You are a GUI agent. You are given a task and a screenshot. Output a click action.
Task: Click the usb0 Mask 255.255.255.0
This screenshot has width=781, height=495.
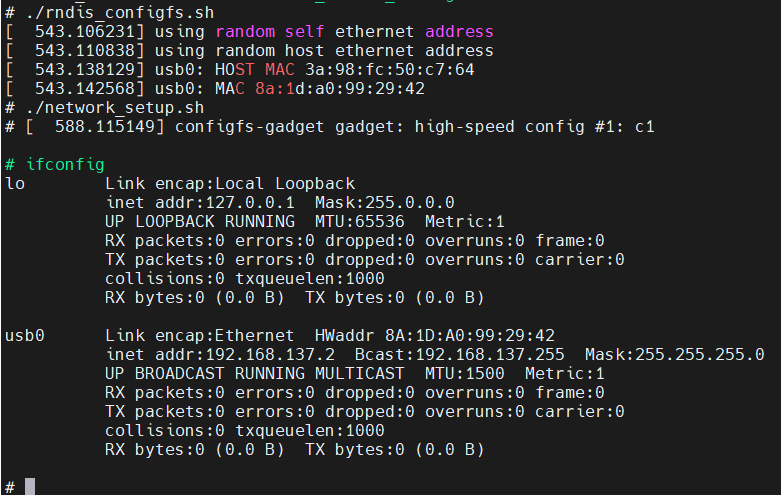pos(699,355)
